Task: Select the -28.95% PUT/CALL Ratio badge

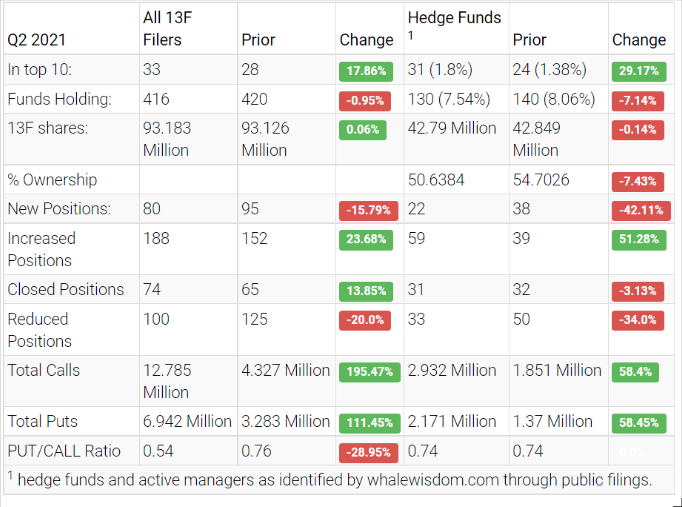Action: (x=369, y=453)
